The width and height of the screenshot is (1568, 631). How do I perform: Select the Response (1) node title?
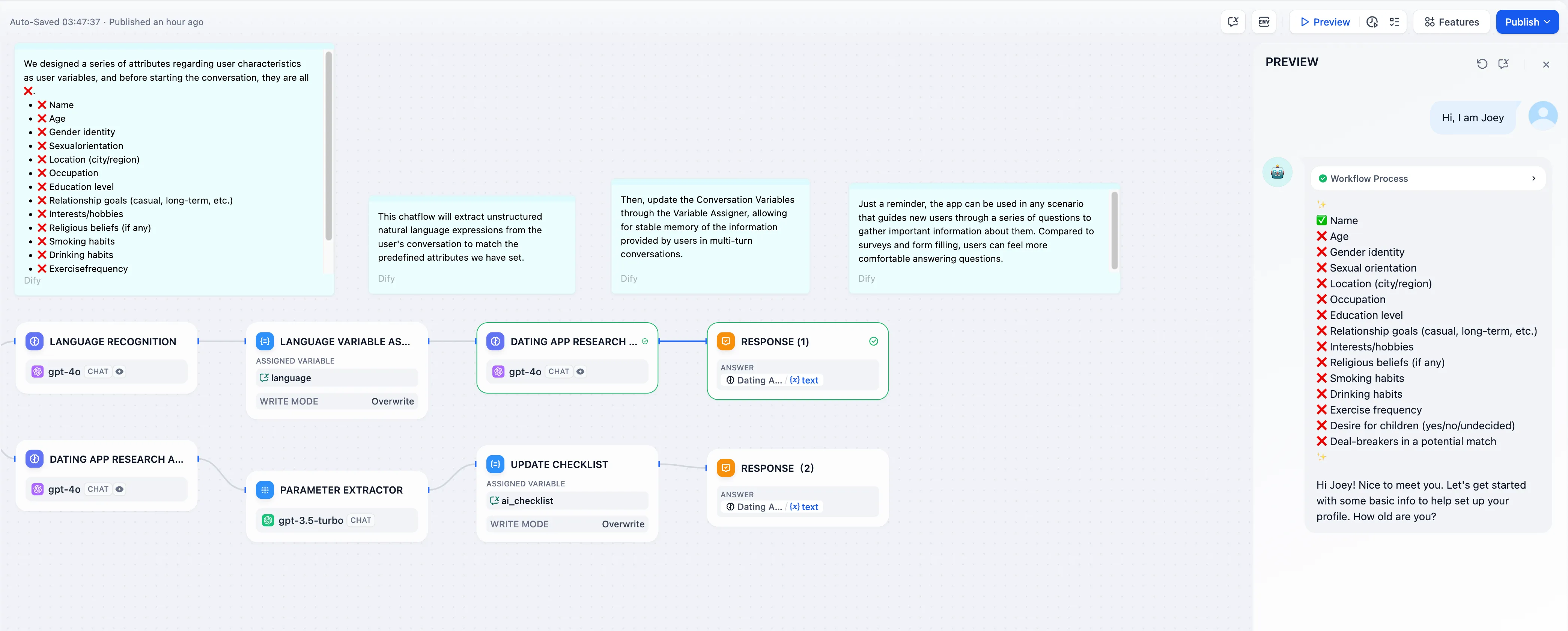[x=774, y=342]
